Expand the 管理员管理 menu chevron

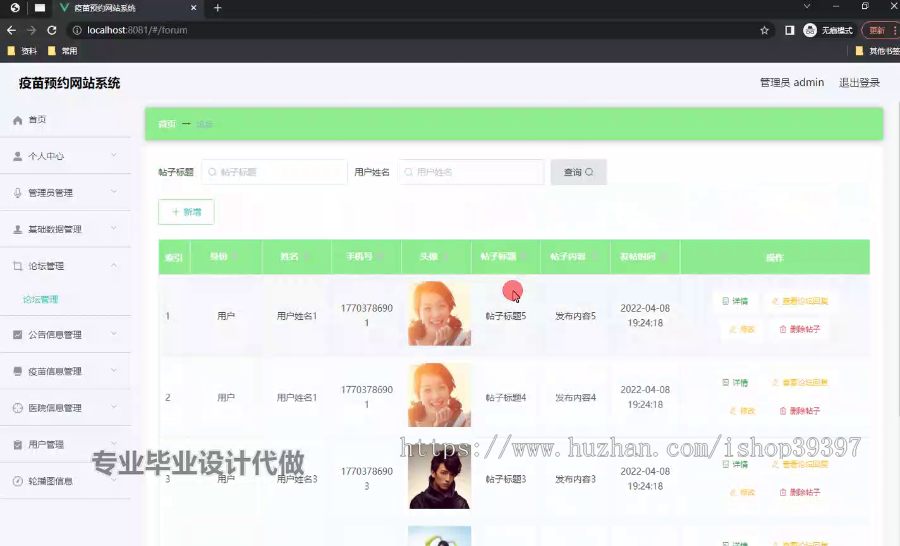114,192
